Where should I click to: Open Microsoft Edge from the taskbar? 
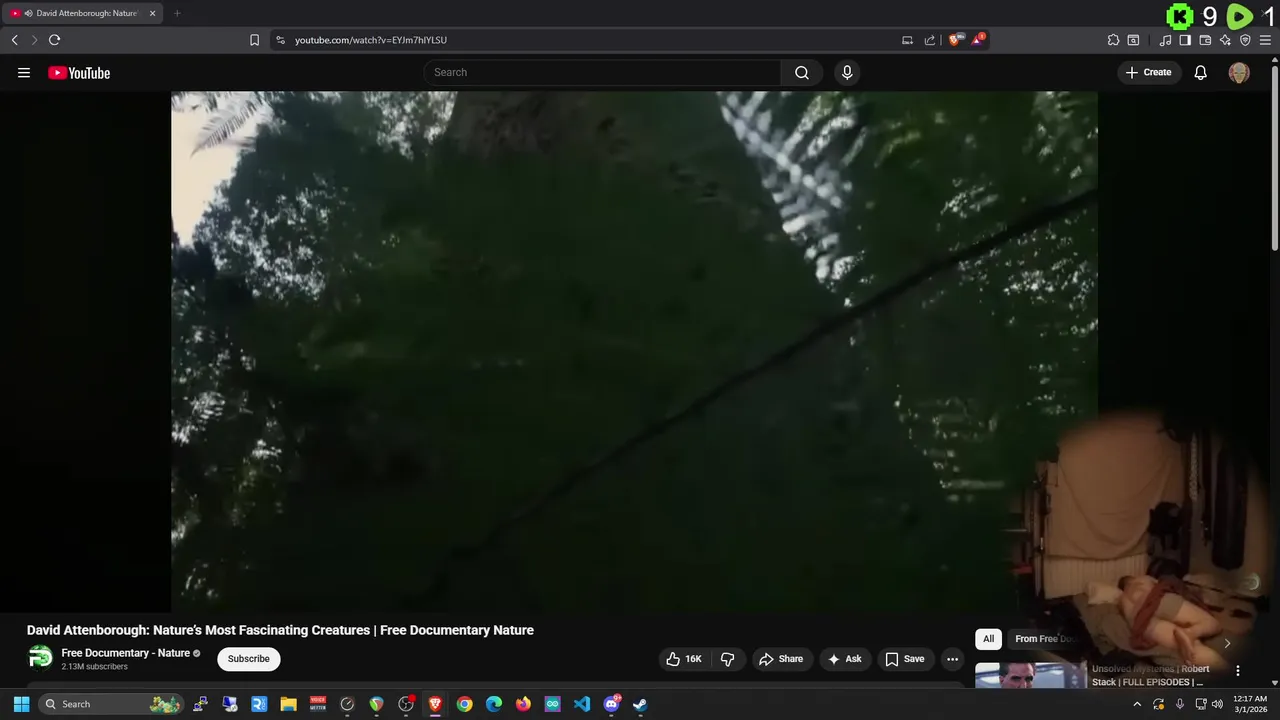[x=494, y=704]
